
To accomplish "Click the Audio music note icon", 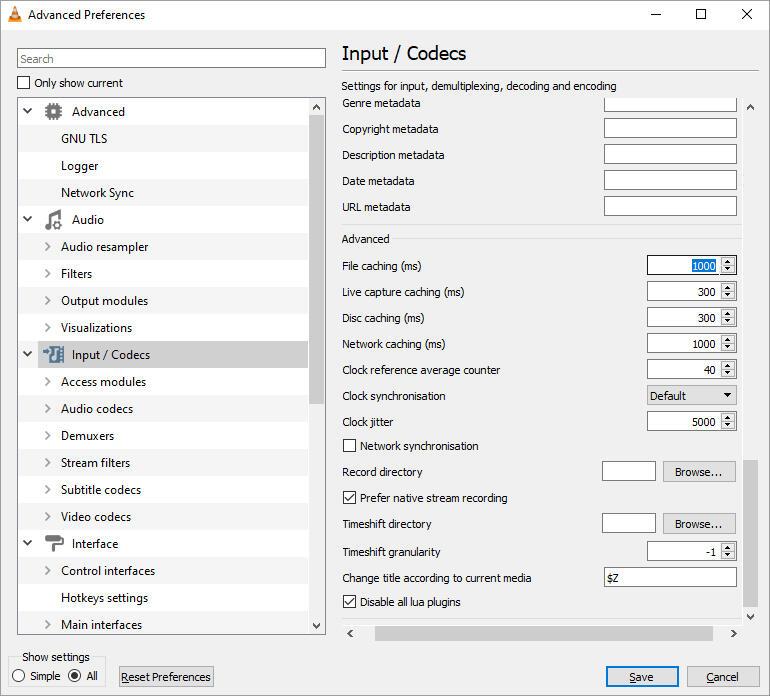I will click(x=53, y=220).
